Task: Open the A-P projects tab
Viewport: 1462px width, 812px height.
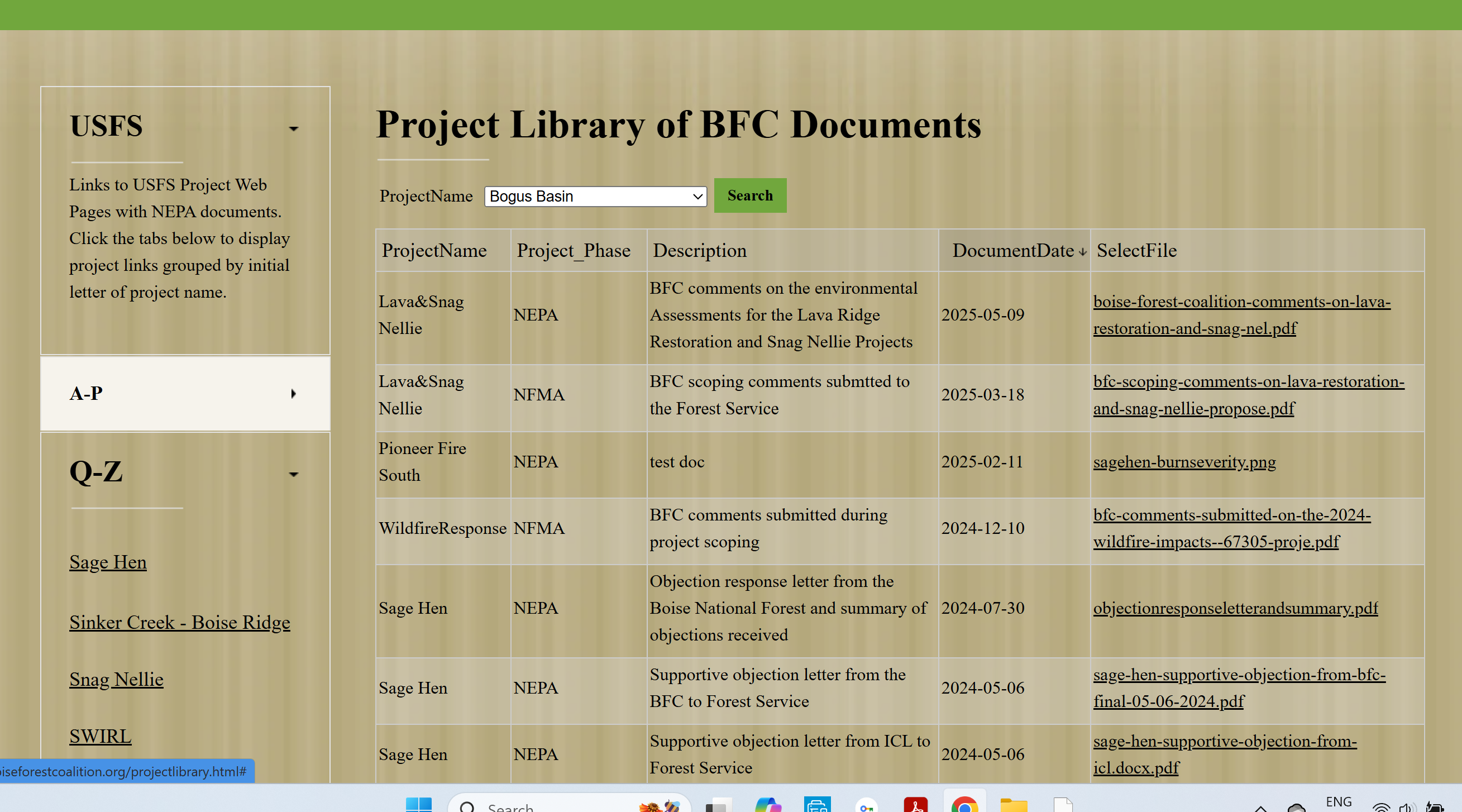Action: click(185, 393)
